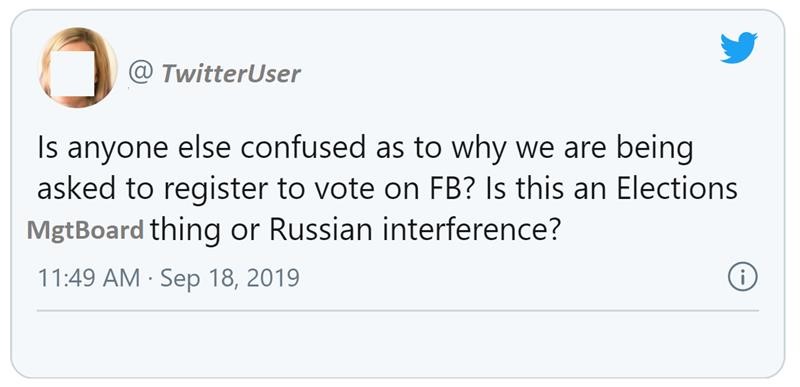
Task: Click the 11:49 AM time text
Action: click(x=89, y=278)
